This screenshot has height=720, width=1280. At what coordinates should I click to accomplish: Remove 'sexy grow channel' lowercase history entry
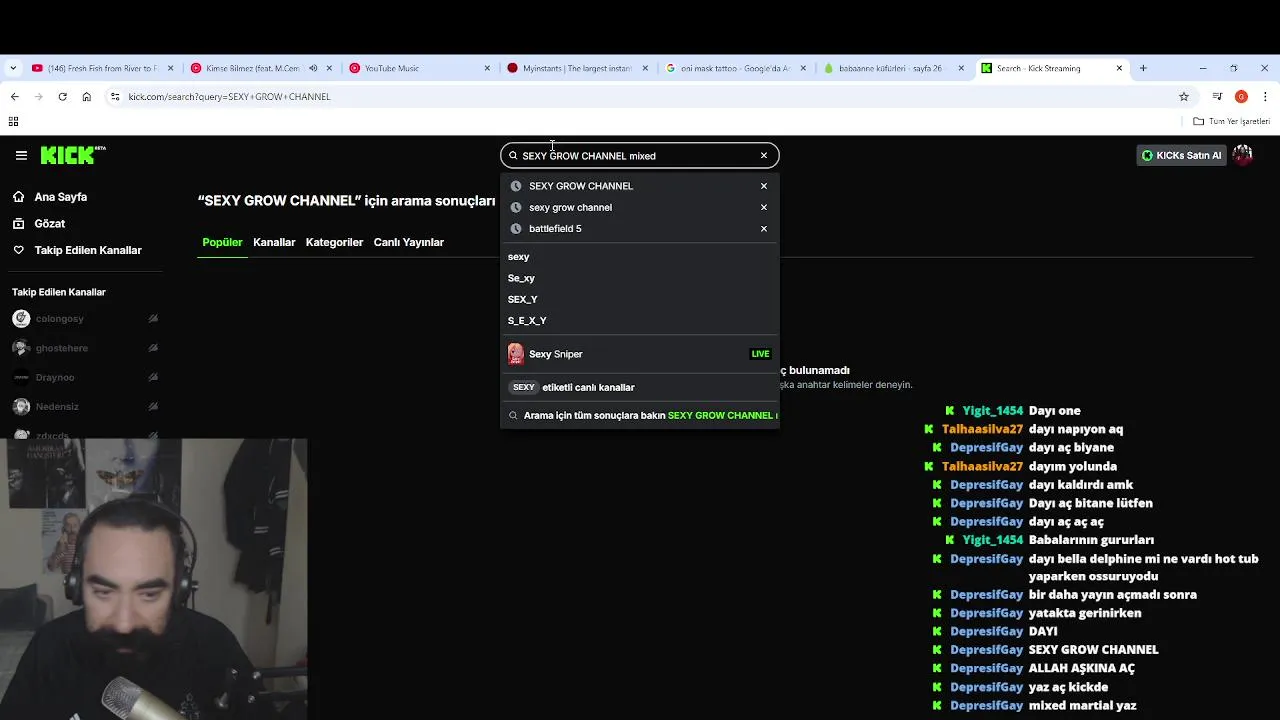click(x=764, y=207)
